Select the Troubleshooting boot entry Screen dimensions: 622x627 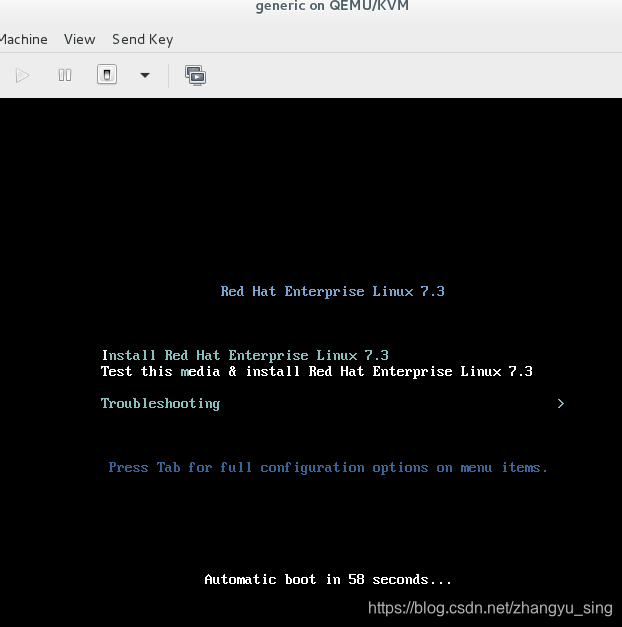(x=160, y=403)
